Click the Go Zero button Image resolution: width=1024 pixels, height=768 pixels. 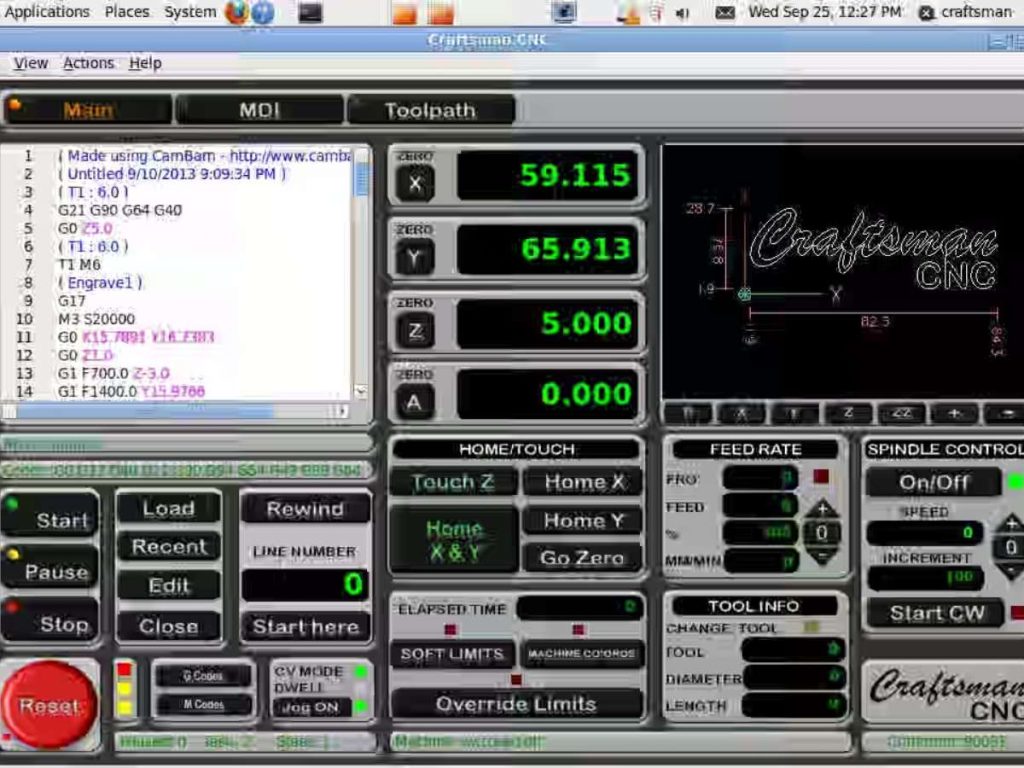[x=584, y=558]
